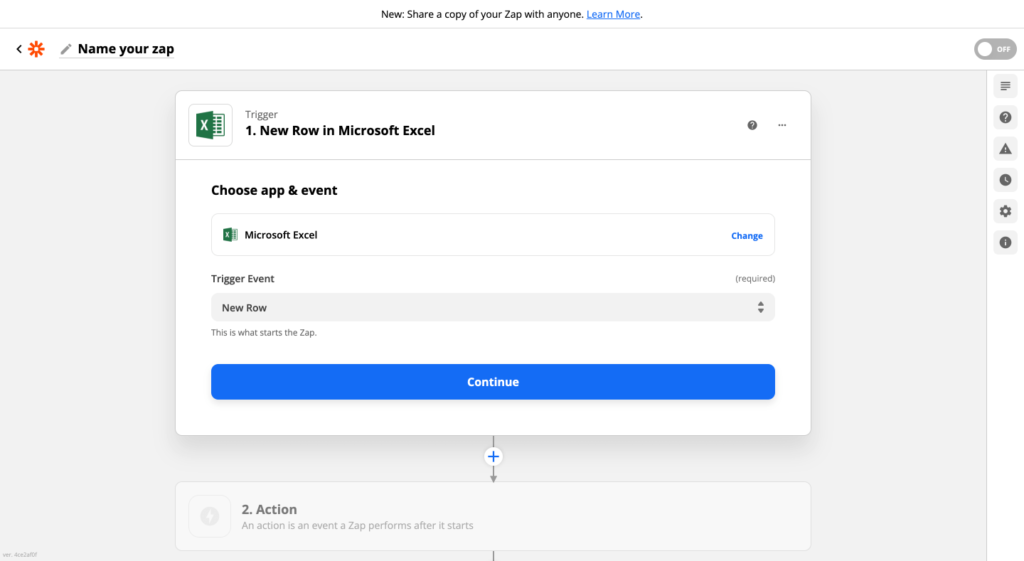Open the trigger step three-dot menu

pyautogui.click(x=782, y=125)
